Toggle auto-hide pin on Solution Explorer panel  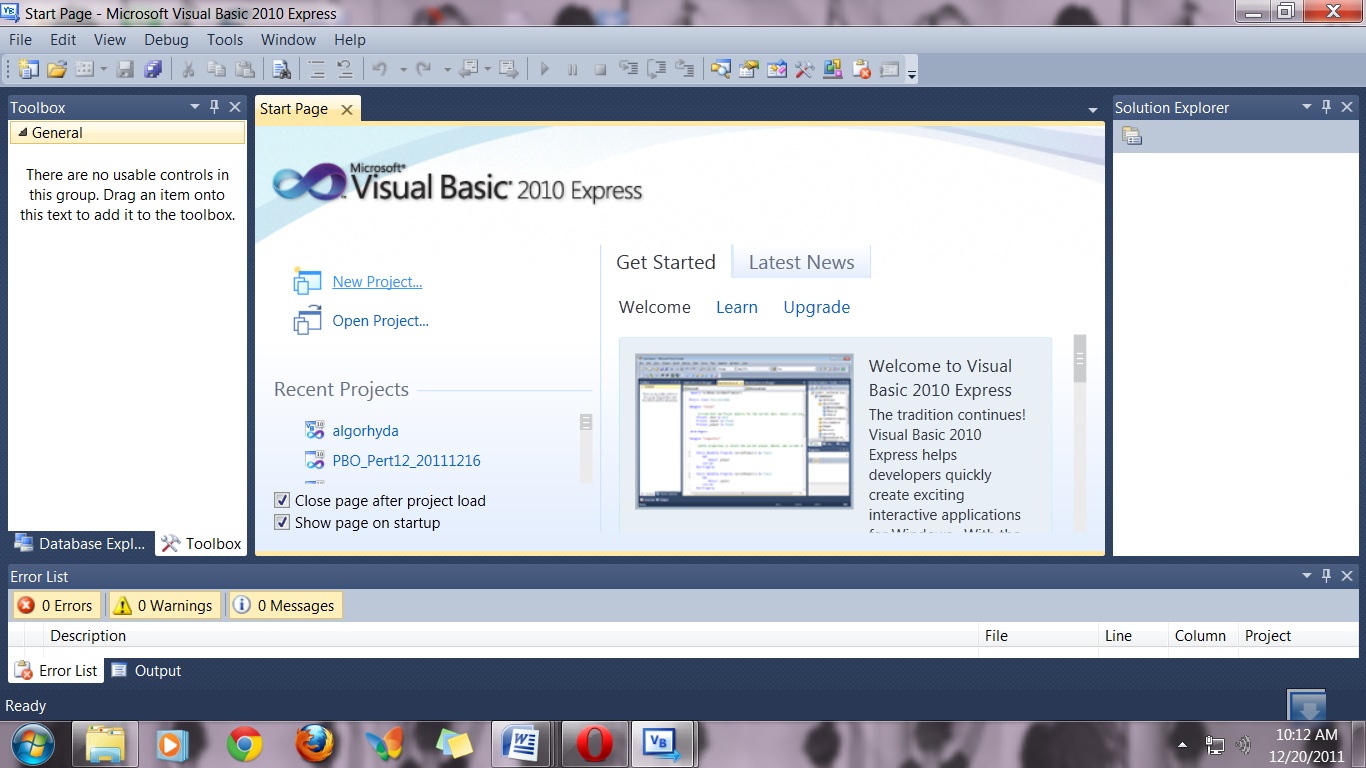coord(1327,107)
